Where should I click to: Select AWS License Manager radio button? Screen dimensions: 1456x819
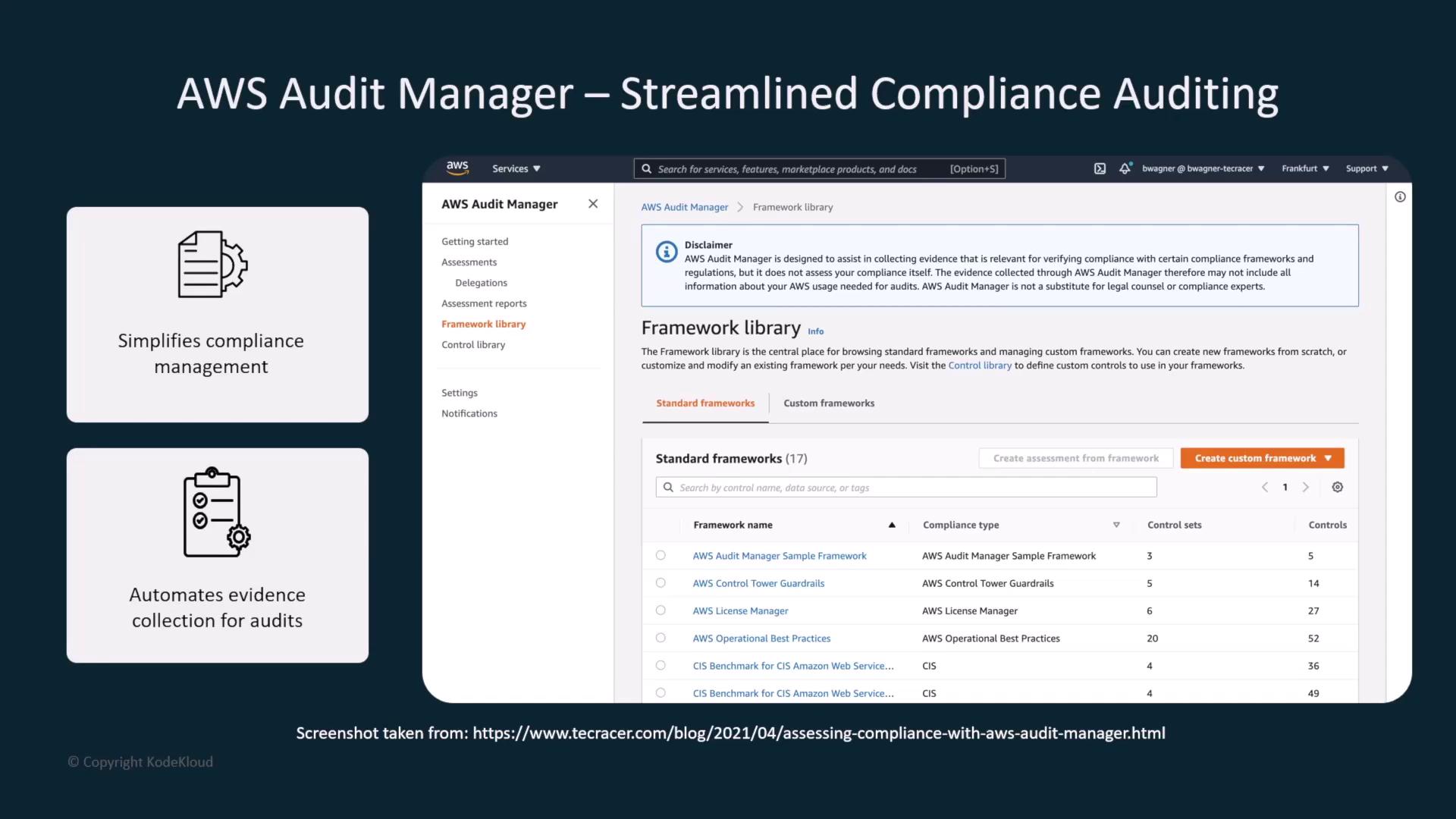(661, 610)
